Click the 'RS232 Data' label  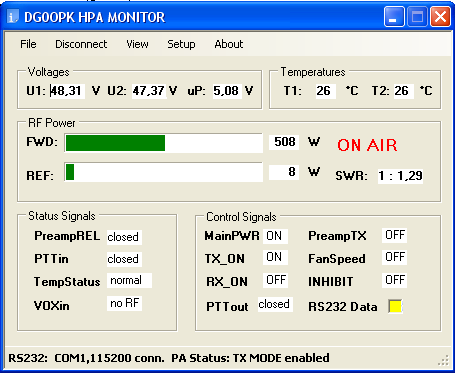click(x=343, y=307)
